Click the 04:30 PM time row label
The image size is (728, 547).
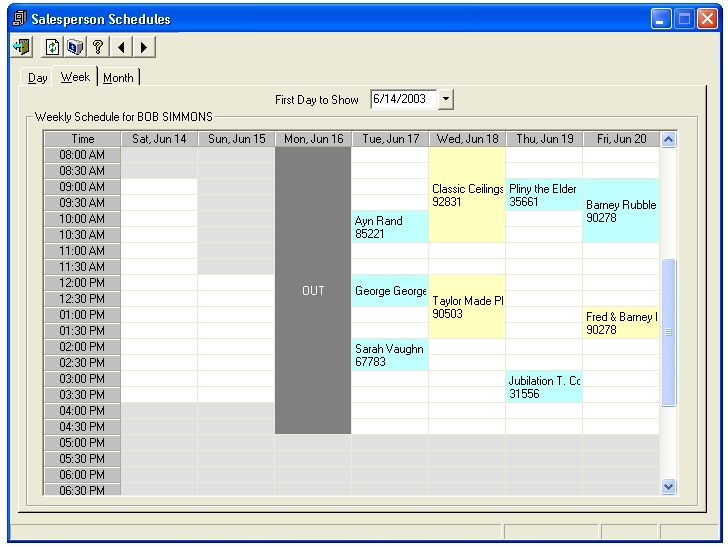[x=82, y=427]
